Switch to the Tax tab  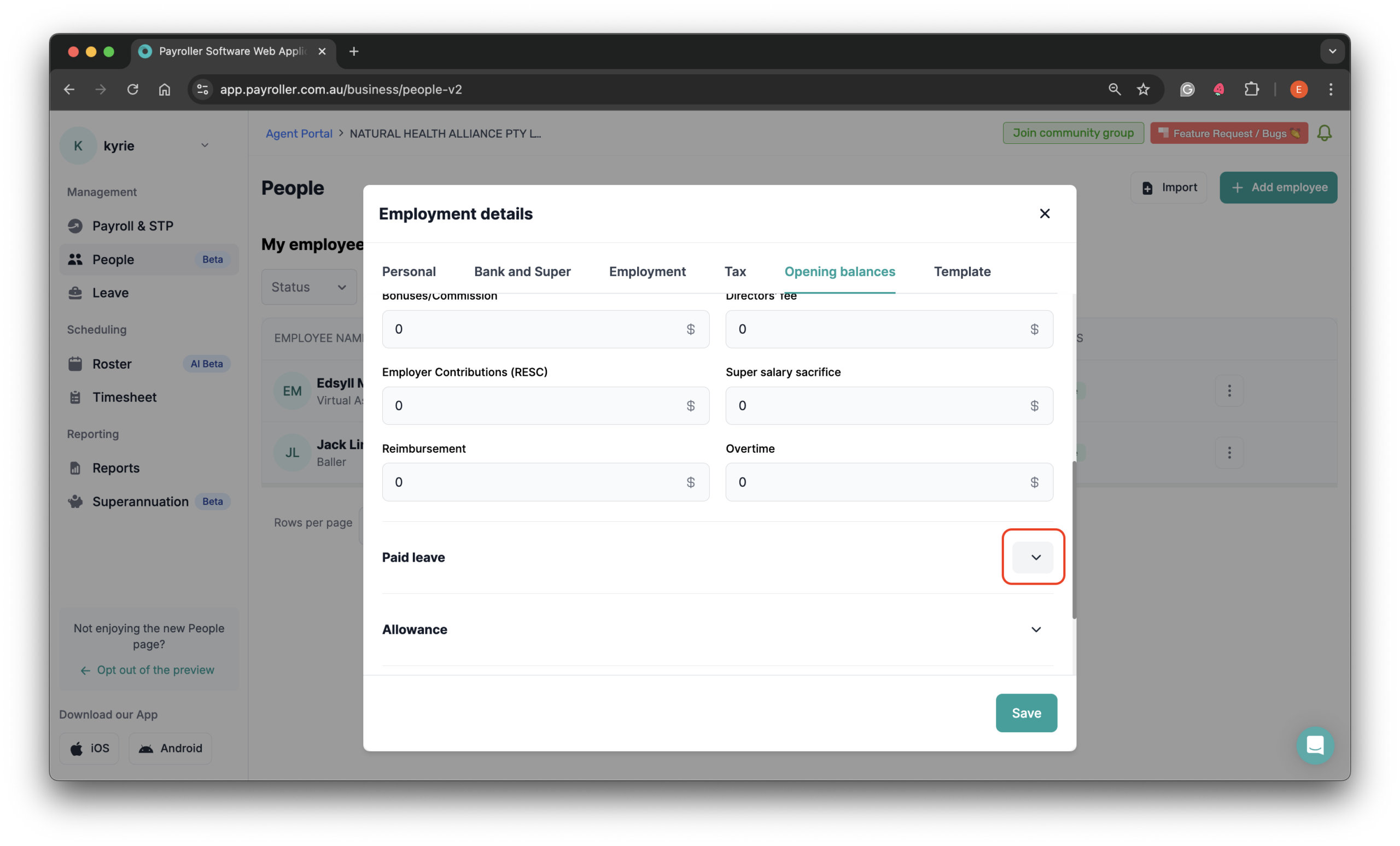735,272
